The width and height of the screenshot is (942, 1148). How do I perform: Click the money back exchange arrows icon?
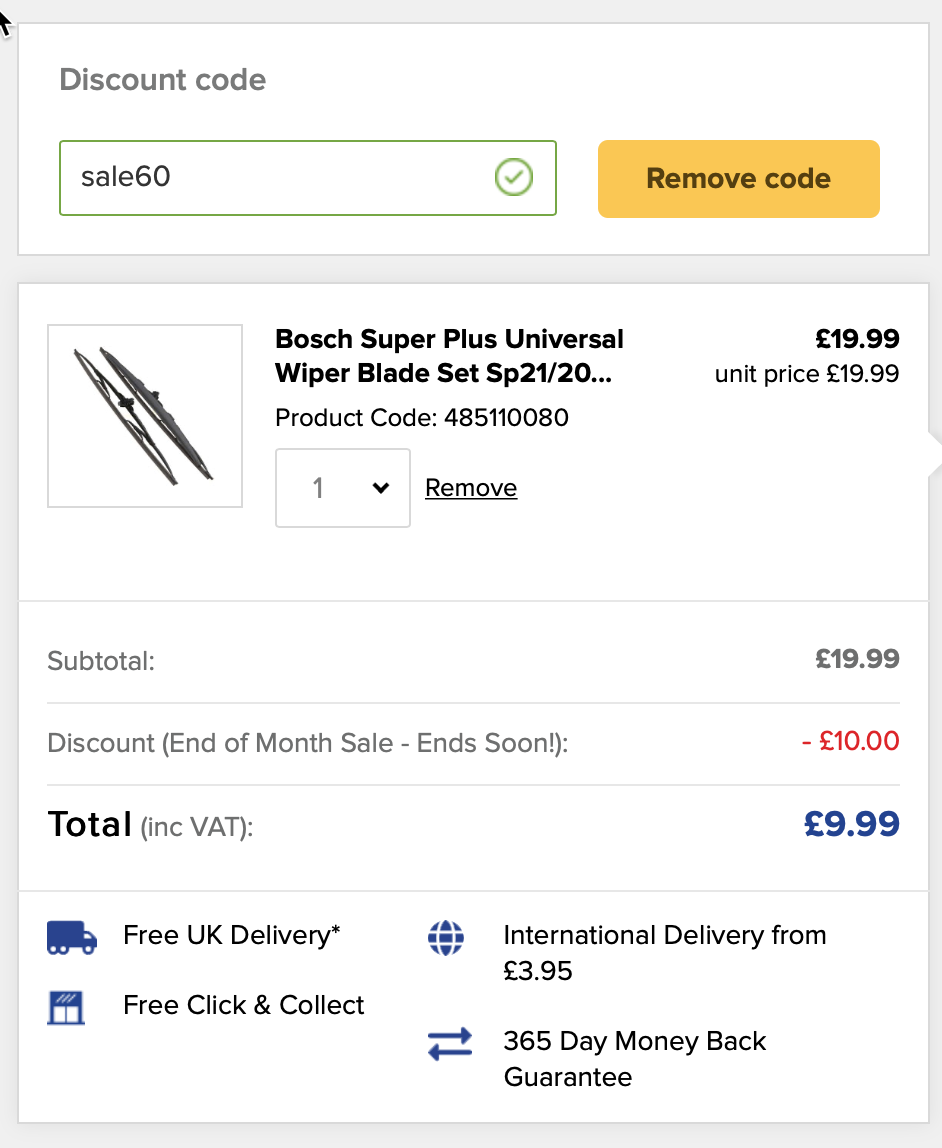(450, 1044)
